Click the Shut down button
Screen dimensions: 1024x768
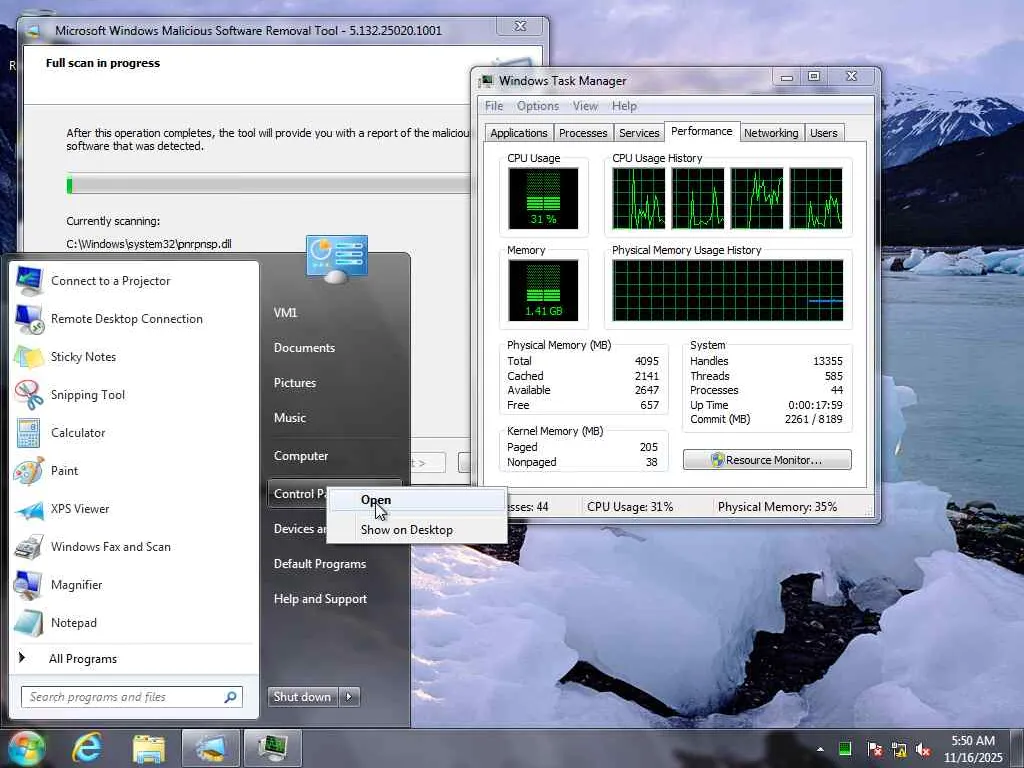click(302, 697)
